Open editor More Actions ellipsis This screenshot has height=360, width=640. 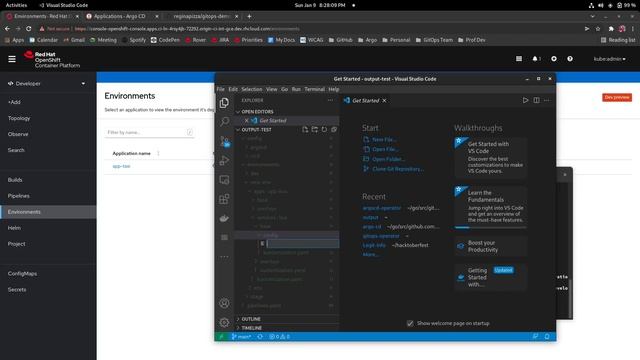[x=547, y=100]
